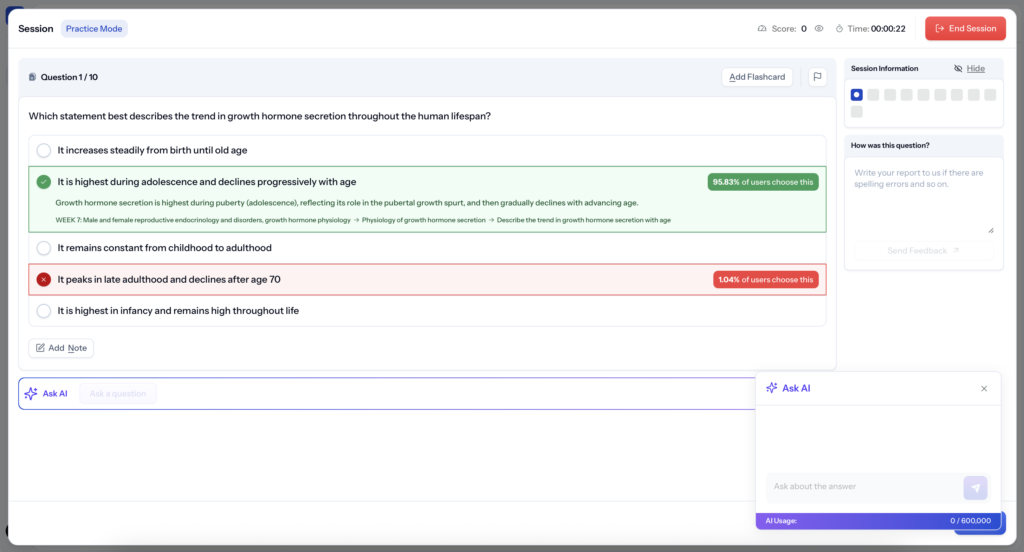
Task: Close the Ask AI popup panel
Action: (984, 389)
